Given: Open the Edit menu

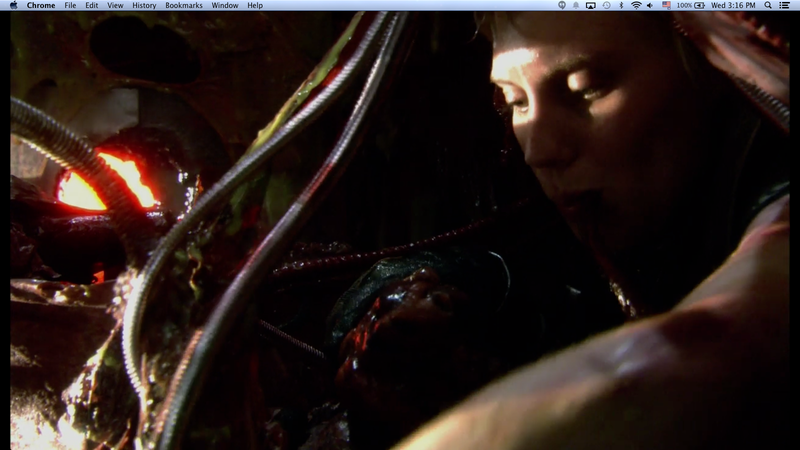Looking at the screenshot, I should (92, 5).
